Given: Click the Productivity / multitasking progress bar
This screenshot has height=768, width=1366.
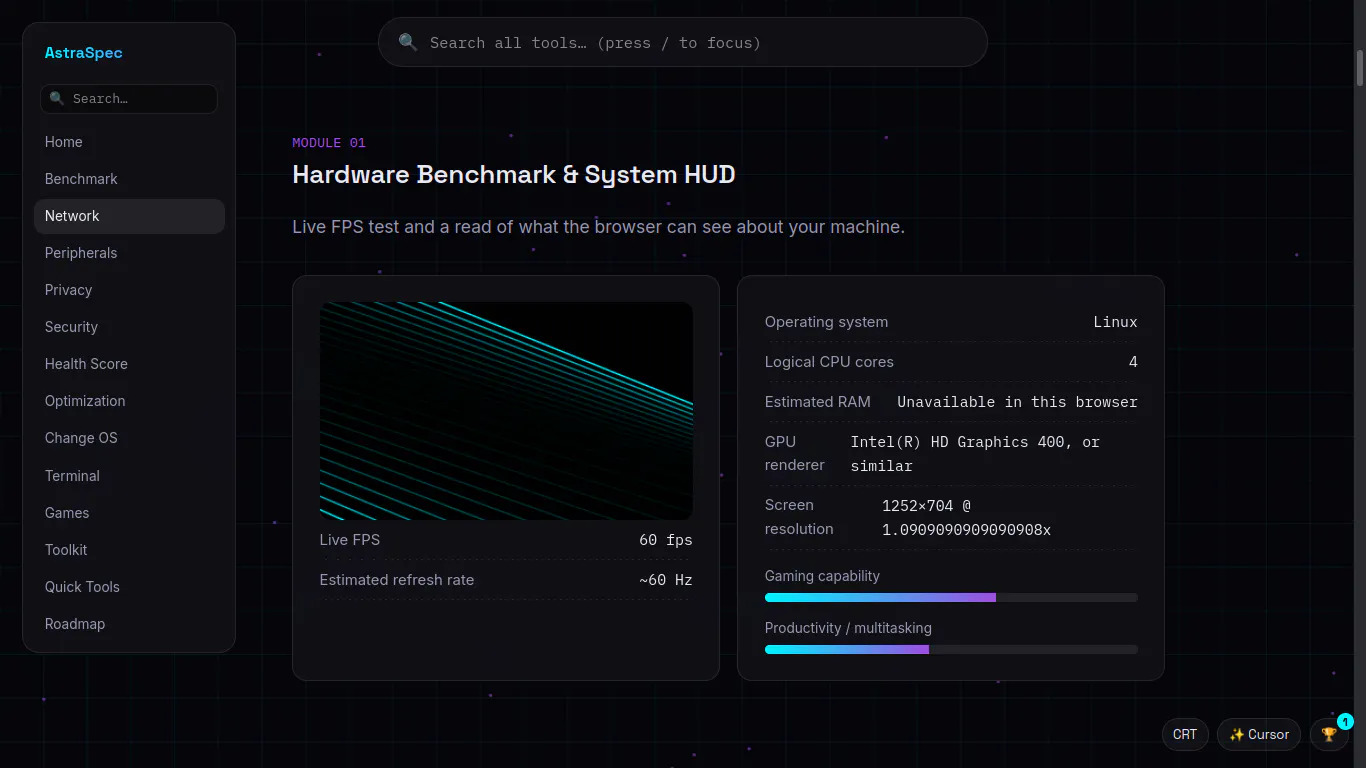Looking at the screenshot, I should (x=951, y=649).
